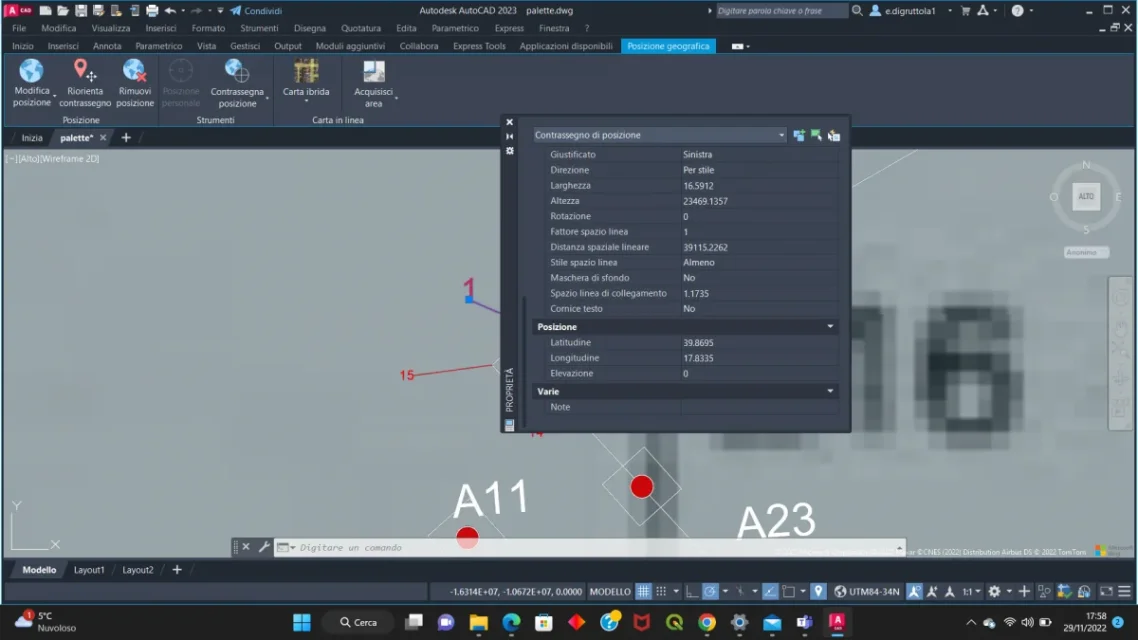Viewport: 1138px width, 640px height.
Task: Toggle polar tracking in the status bar
Action: (710, 592)
